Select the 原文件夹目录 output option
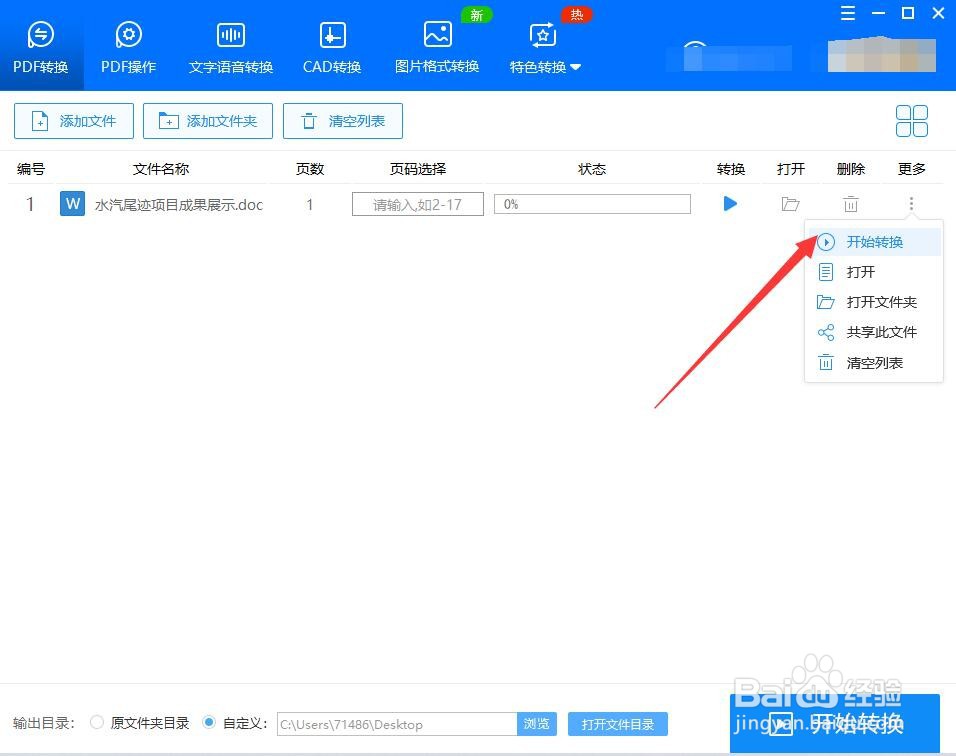 [x=97, y=723]
